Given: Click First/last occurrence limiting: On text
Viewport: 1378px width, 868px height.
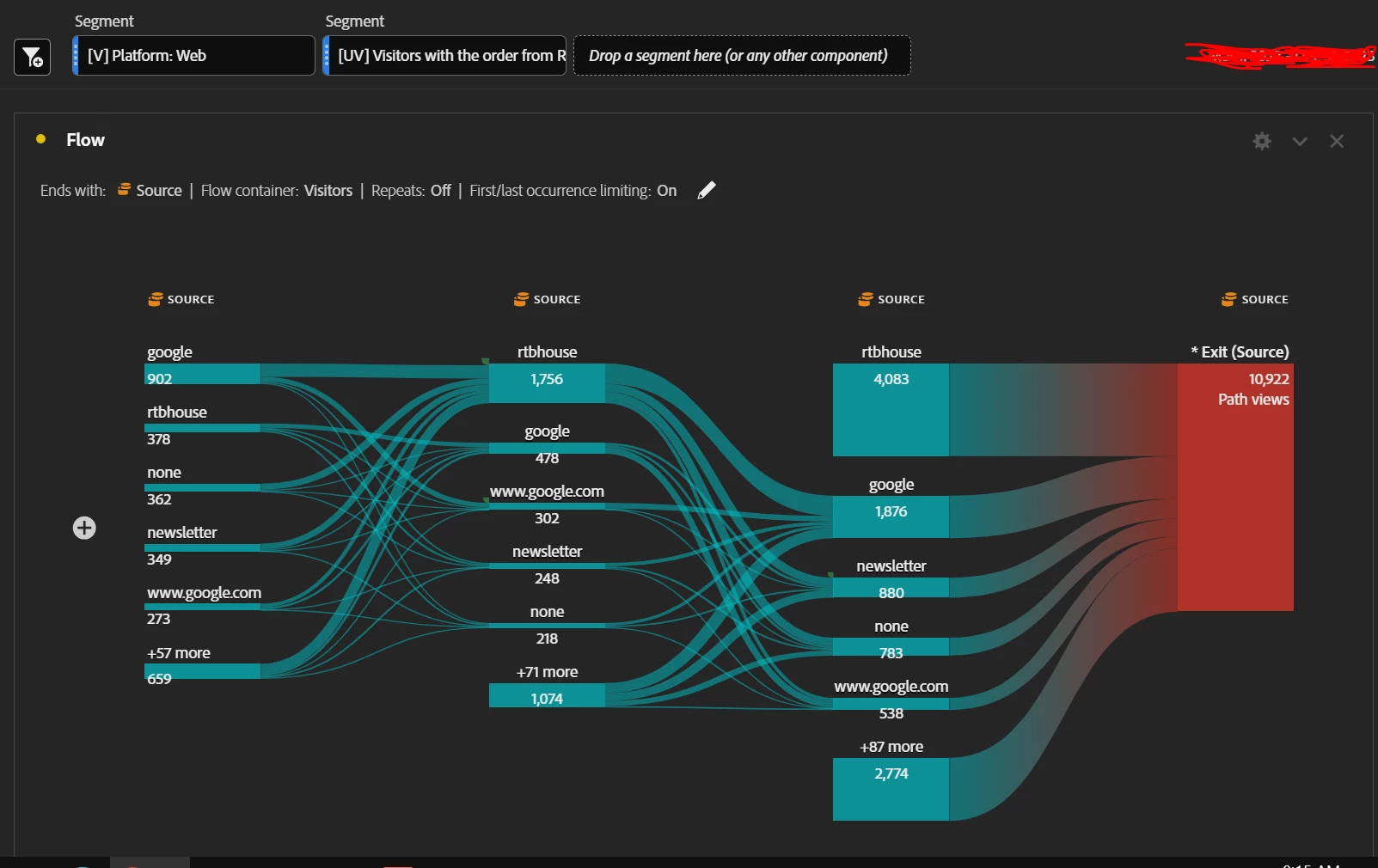Looking at the screenshot, I should point(573,190).
